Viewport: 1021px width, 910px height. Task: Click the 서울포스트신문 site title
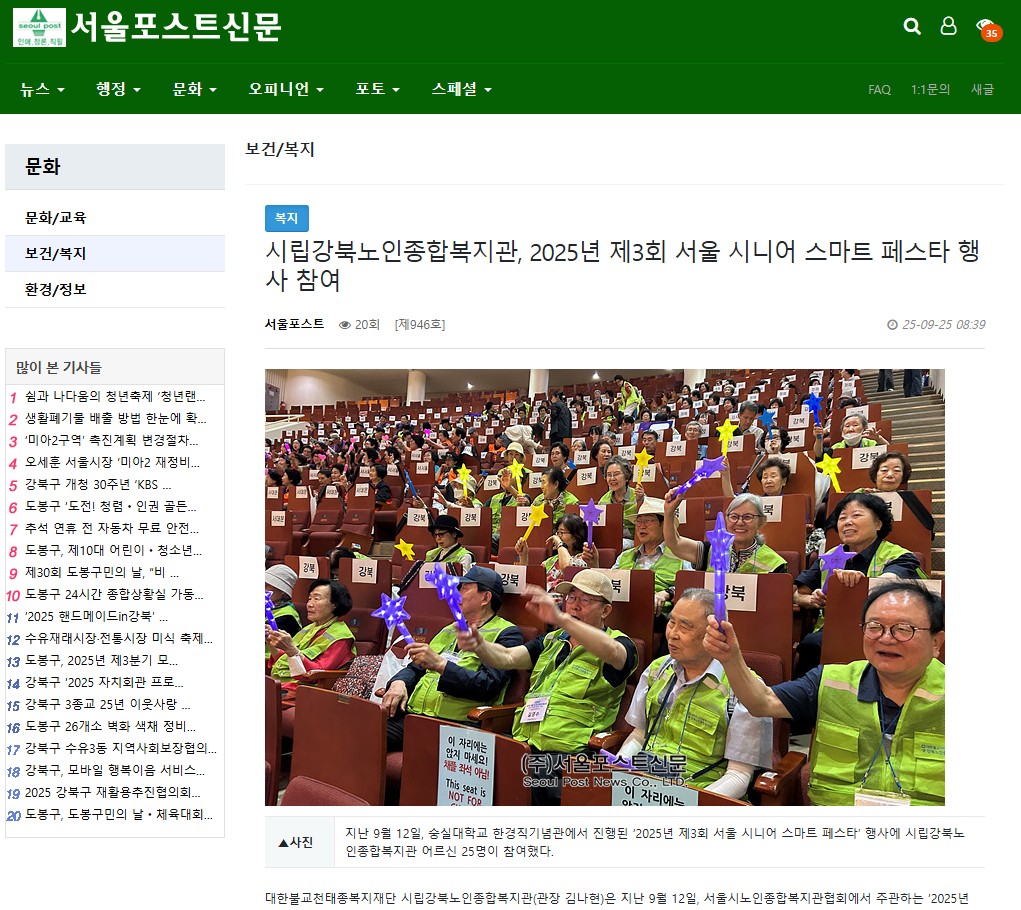176,27
